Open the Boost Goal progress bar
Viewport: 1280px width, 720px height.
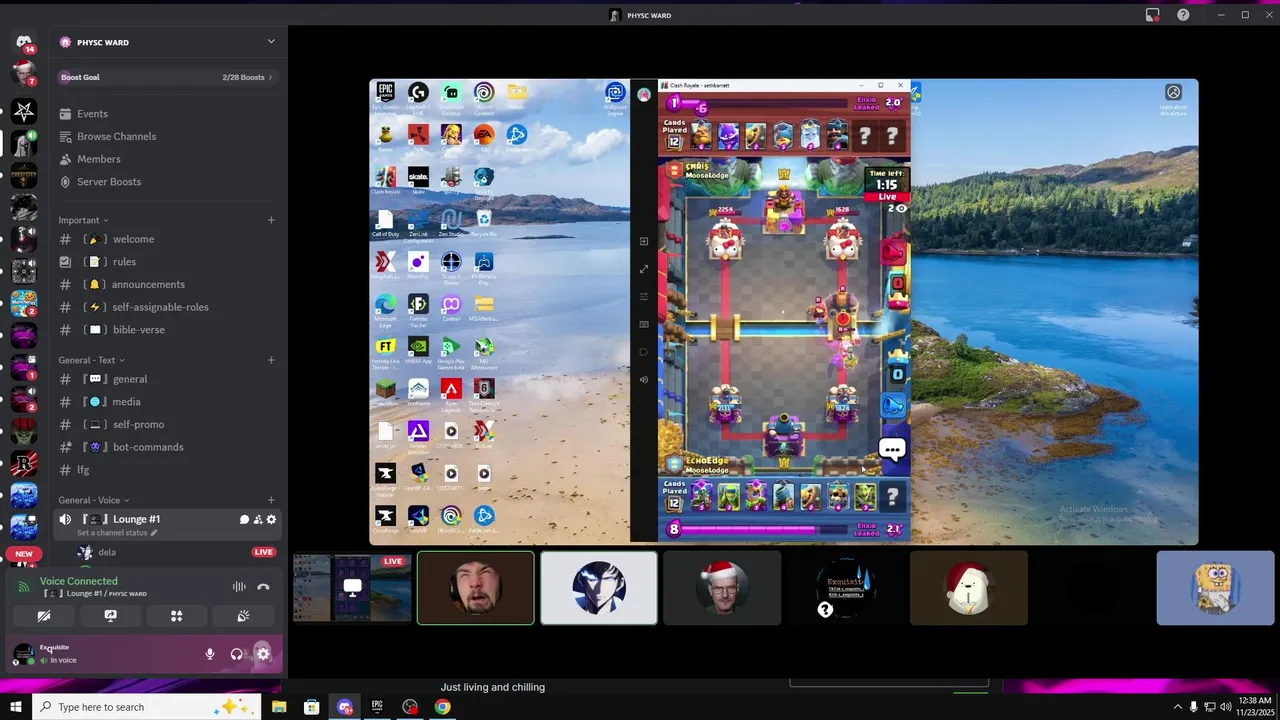pyautogui.click(x=167, y=77)
